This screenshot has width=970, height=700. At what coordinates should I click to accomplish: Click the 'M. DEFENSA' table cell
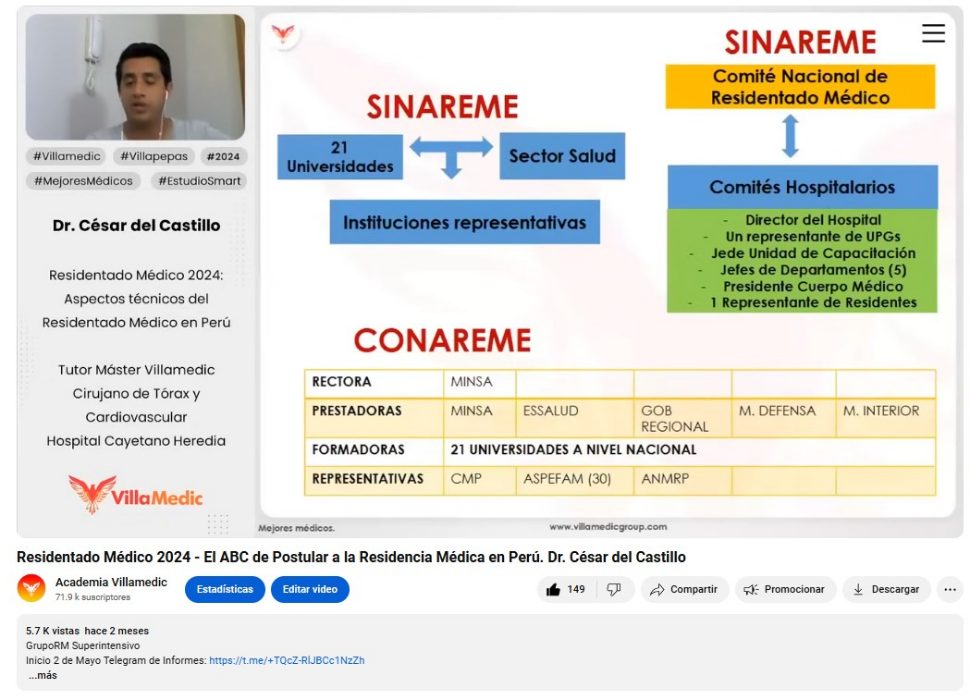[x=784, y=418]
